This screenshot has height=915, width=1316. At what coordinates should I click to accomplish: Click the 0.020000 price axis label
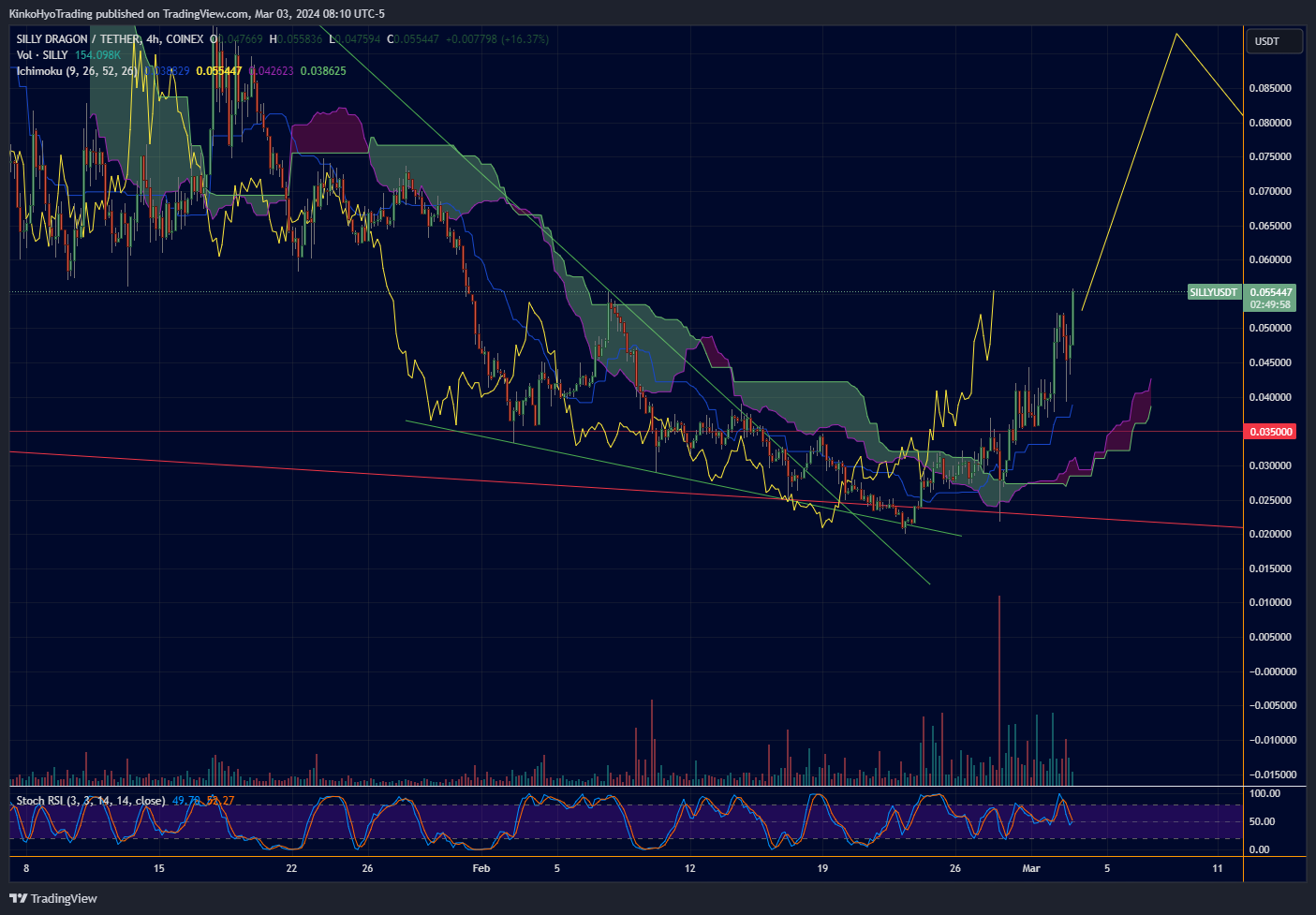[1270, 535]
